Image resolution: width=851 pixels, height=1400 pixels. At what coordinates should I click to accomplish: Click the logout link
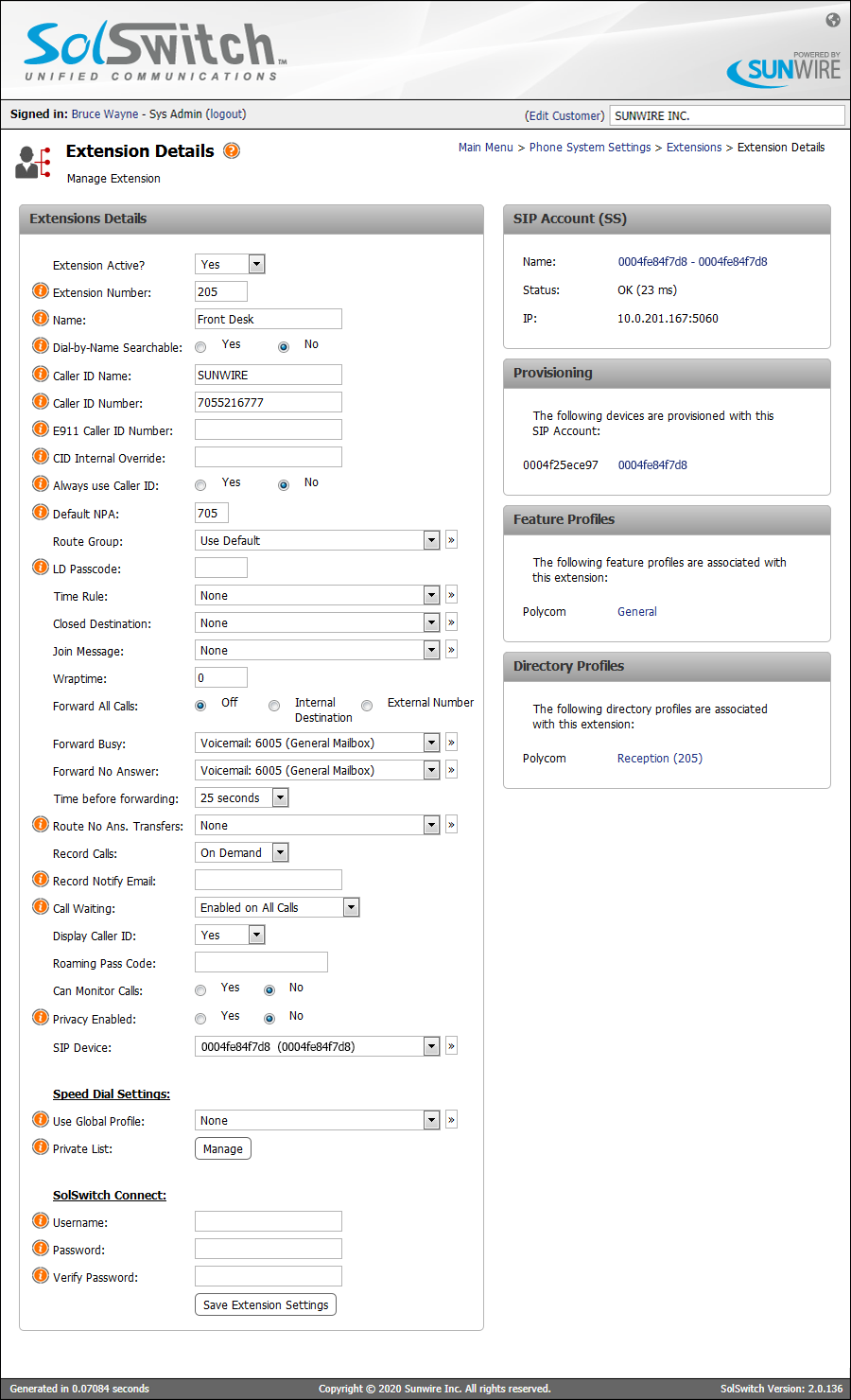(226, 114)
